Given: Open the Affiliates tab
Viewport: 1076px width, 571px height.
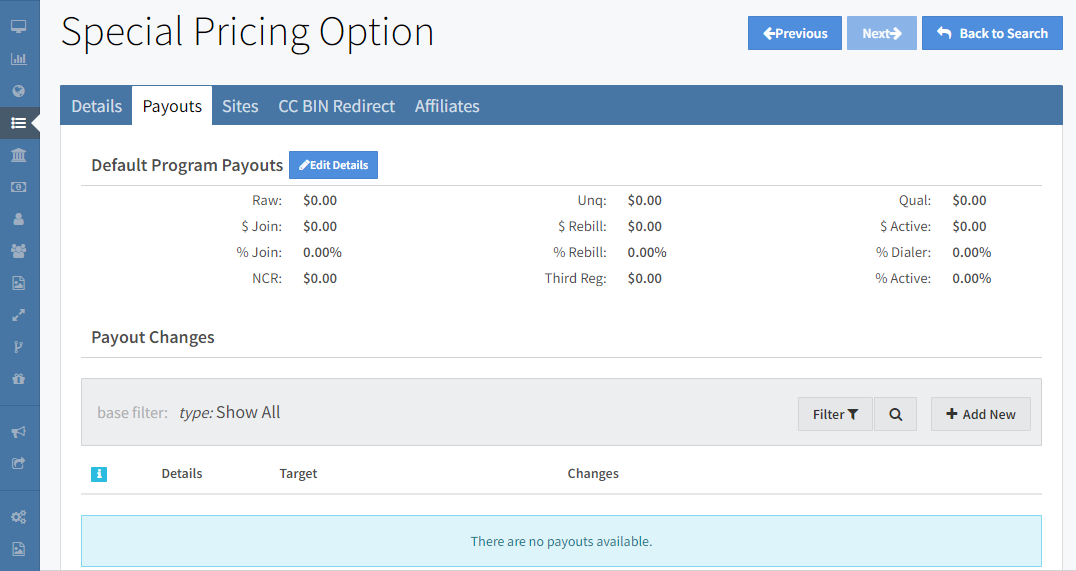Looking at the screenshot, I should (x=447, y=106).
